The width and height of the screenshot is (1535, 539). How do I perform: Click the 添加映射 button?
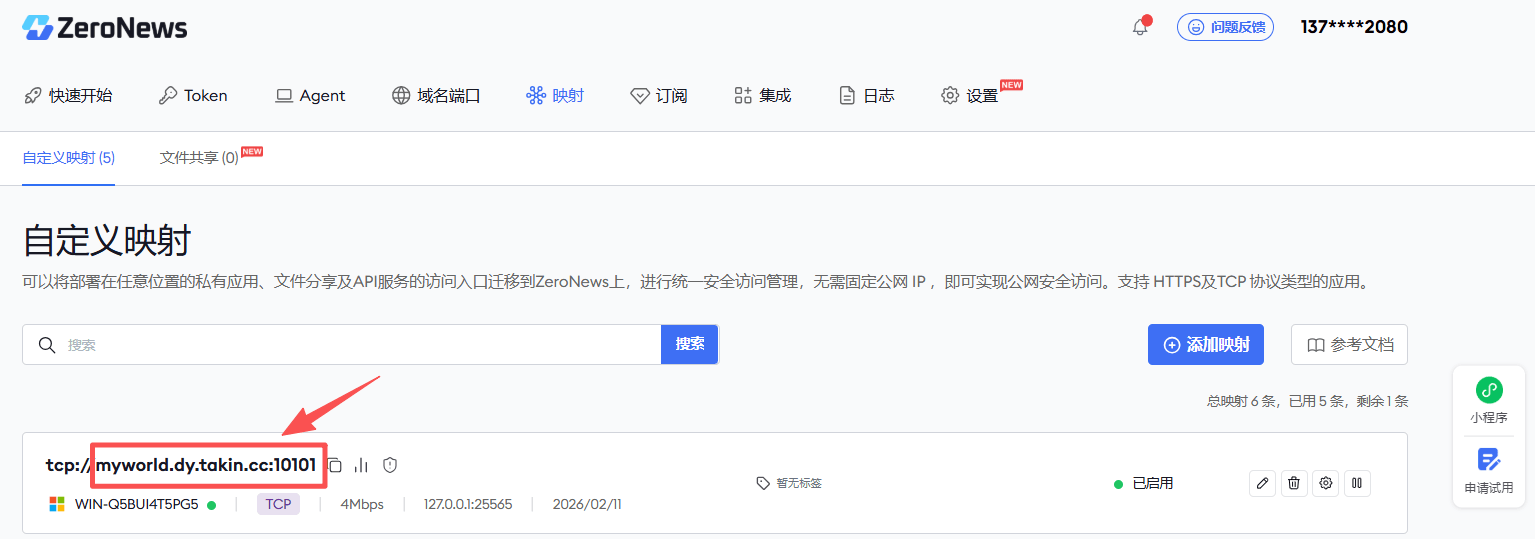(1206, 344)
